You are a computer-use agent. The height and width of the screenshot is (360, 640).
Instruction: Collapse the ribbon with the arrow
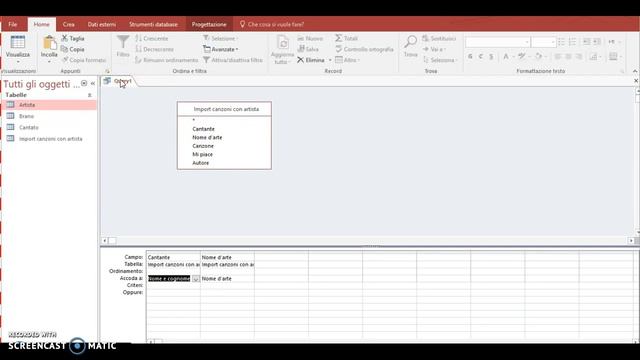(x=635, y=71)
